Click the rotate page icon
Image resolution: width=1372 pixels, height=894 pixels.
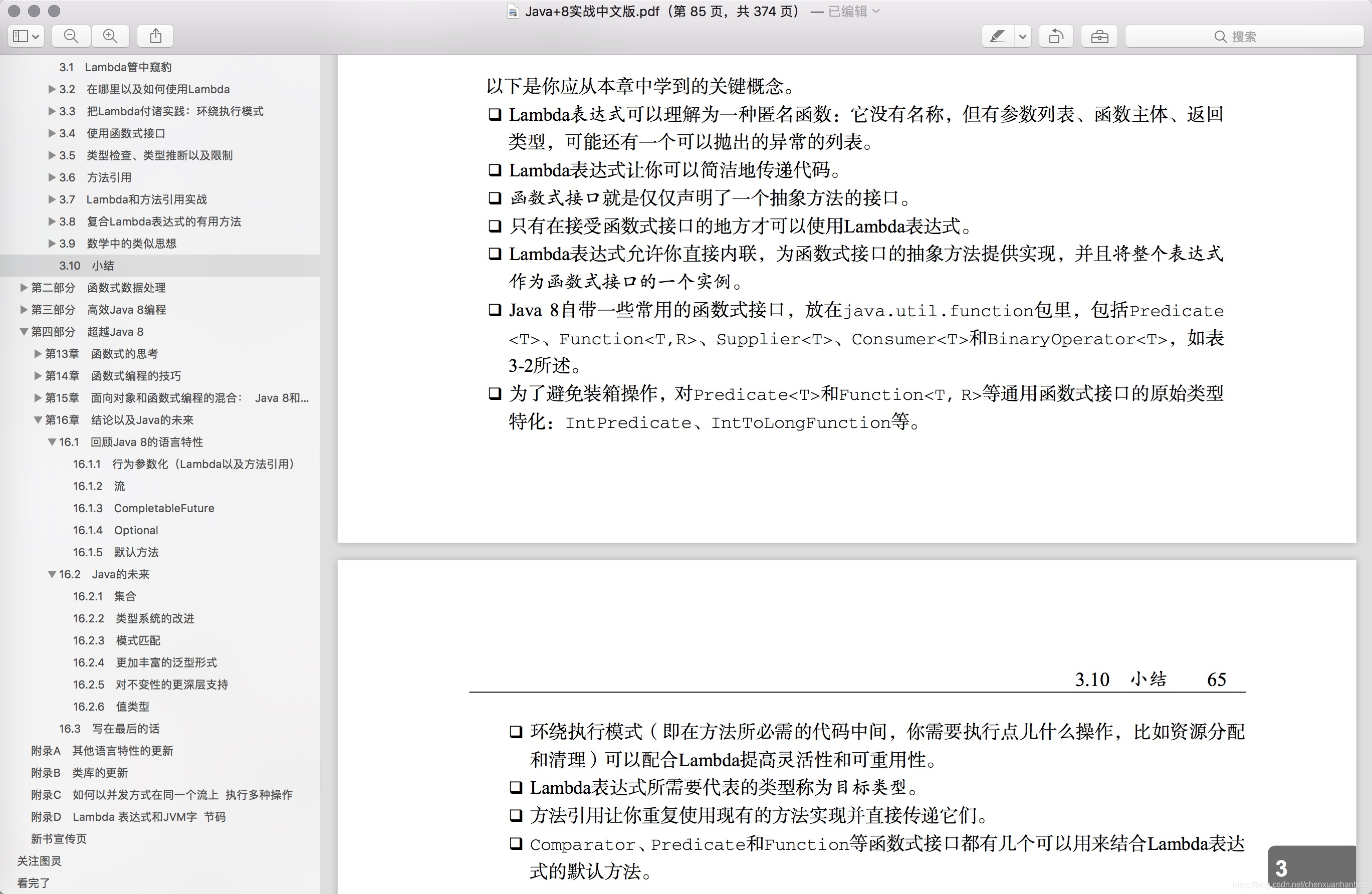pyautogui.click(x=1056, y=36)
